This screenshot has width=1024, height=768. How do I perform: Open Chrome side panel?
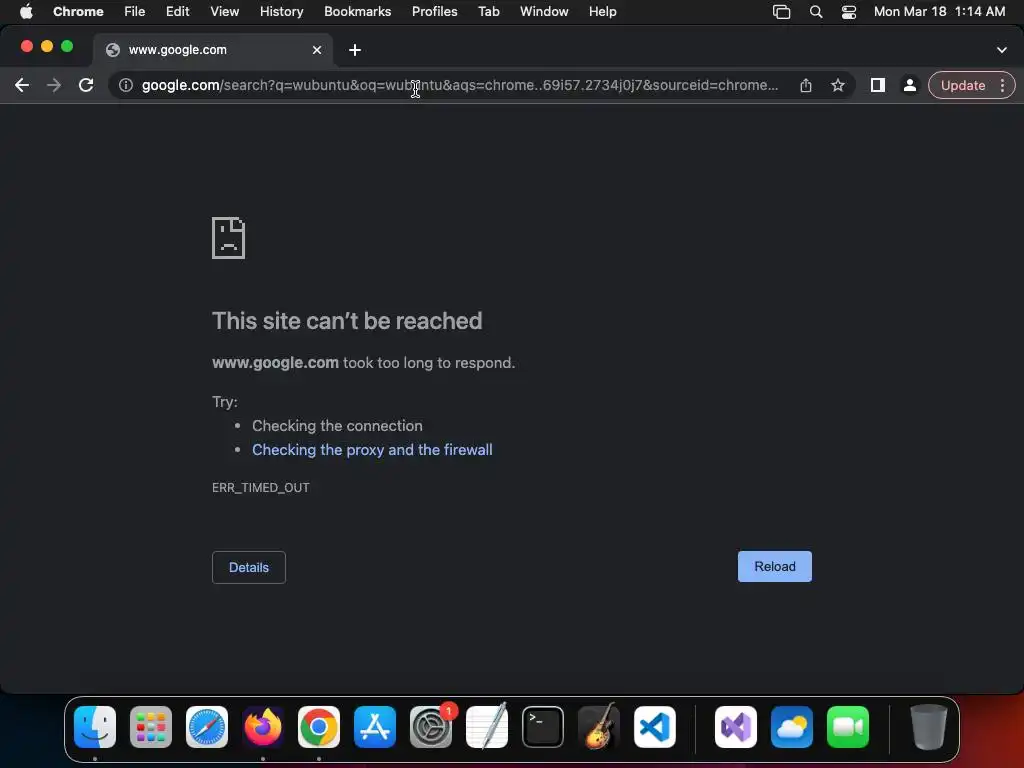click(x=878, y=86)
